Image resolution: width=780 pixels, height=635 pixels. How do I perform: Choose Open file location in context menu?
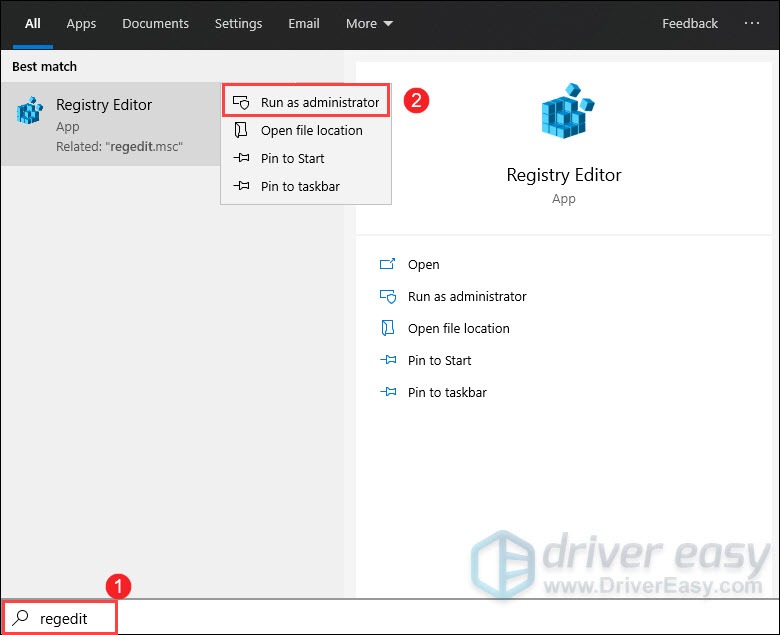pos(306,130)
